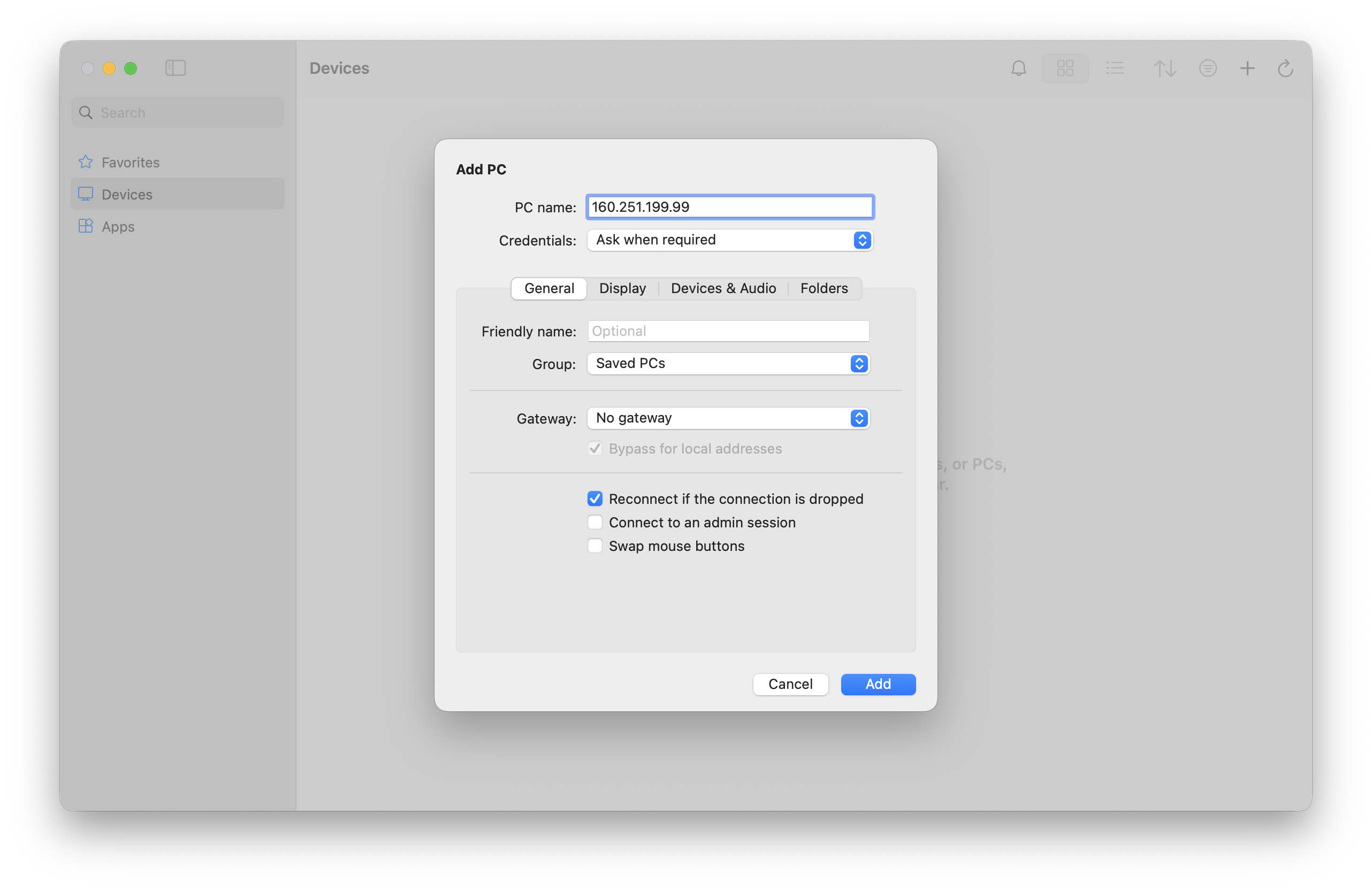
Task: Click the Cancel button
Action: tap(790, 684)
